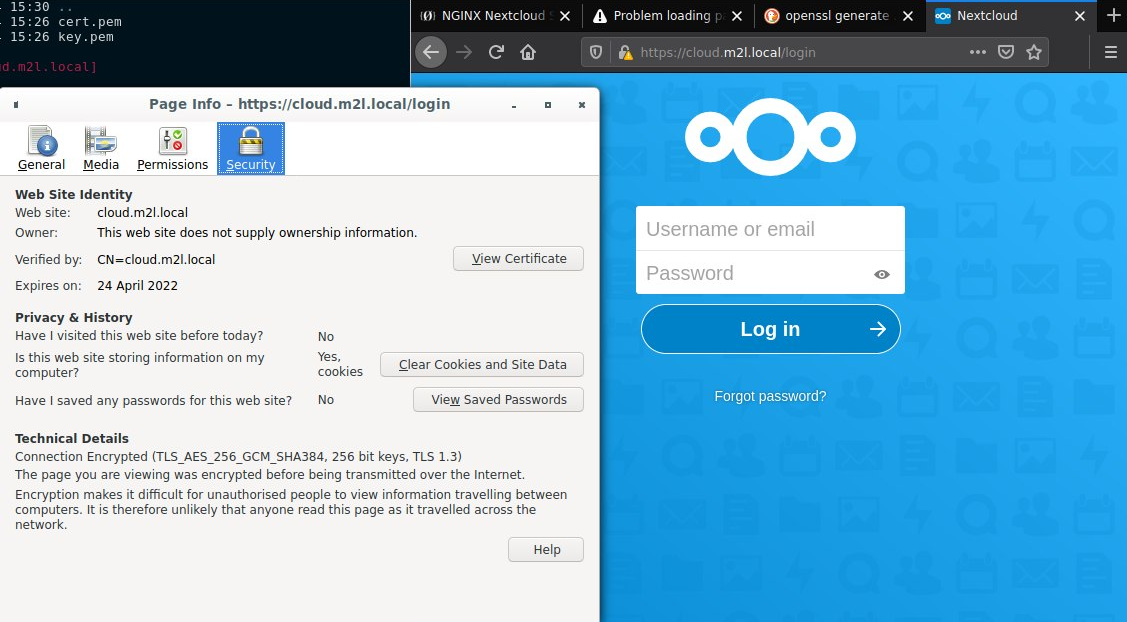The width and height of the screenshot is (1127, 622).
Task: Minimize the Page Info window
Action: [514, 106]
